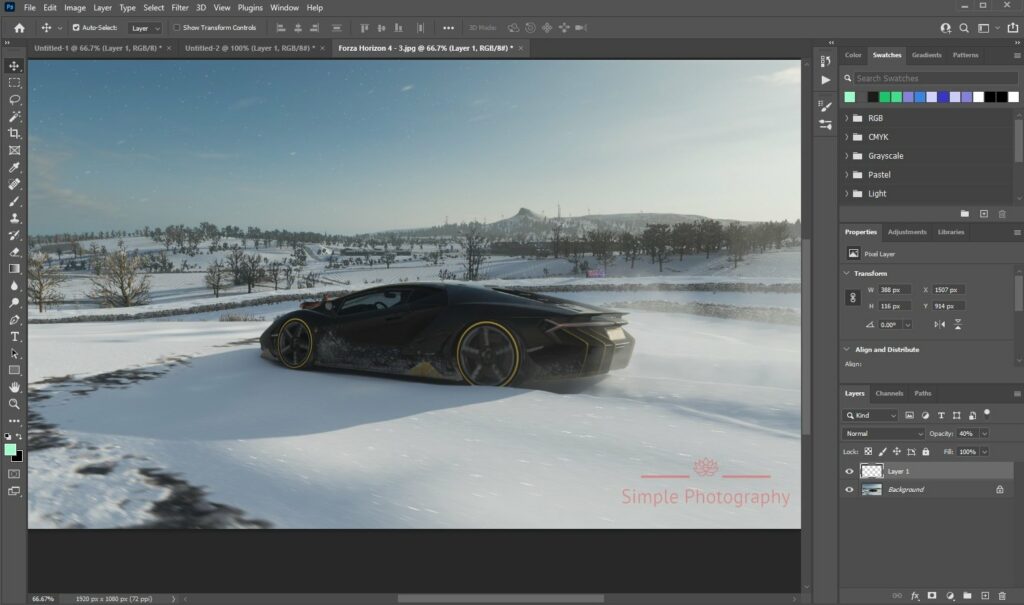Switch to the Channels tab
Viewport: 1024px width, 605px height.
coord(890,393)
